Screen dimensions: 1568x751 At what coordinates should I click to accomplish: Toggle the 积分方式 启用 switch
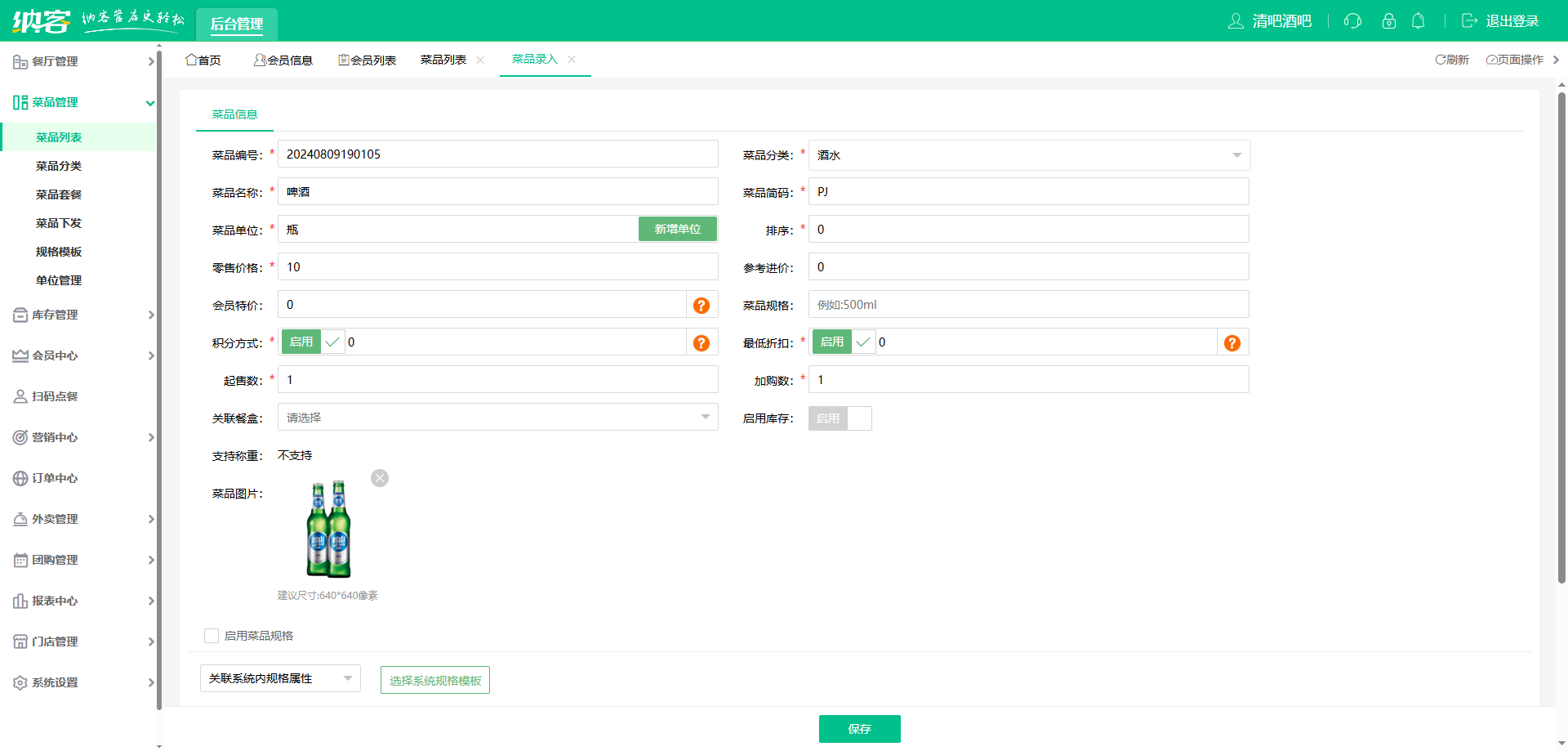click(313, 342)
